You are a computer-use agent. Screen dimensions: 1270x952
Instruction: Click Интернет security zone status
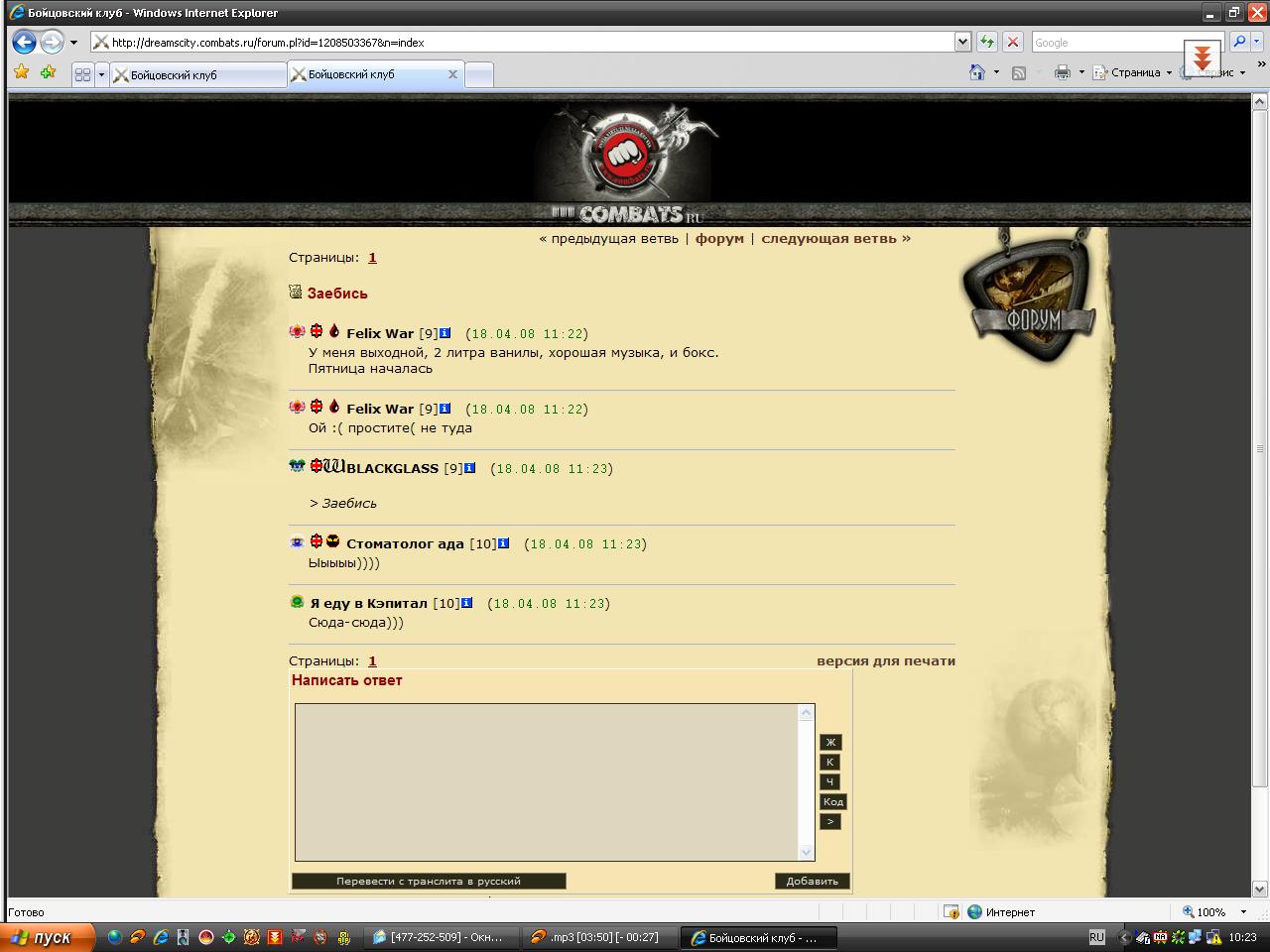1002,911
